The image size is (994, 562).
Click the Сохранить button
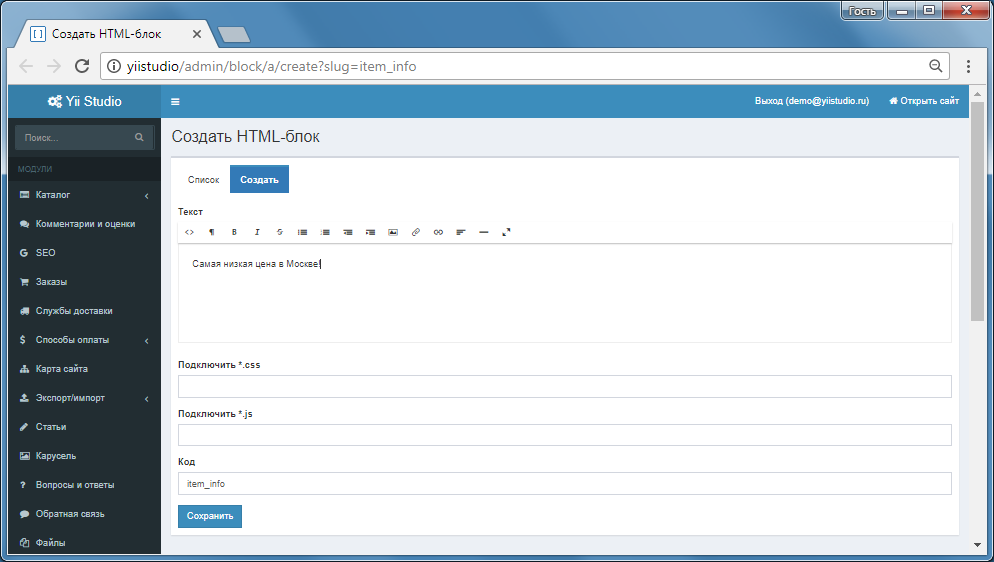click(x=210, y=516)
